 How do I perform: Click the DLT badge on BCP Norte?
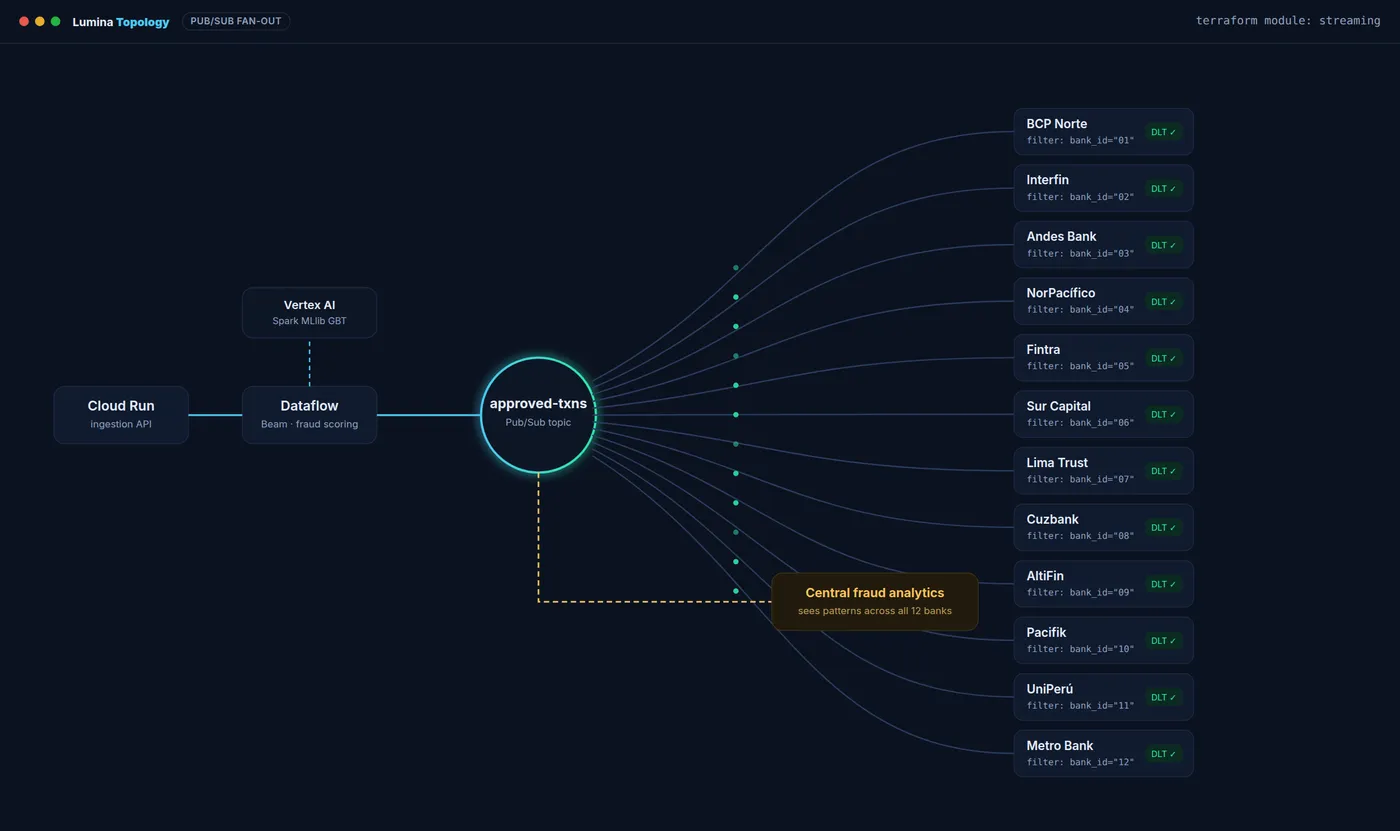coord(1163,132)
